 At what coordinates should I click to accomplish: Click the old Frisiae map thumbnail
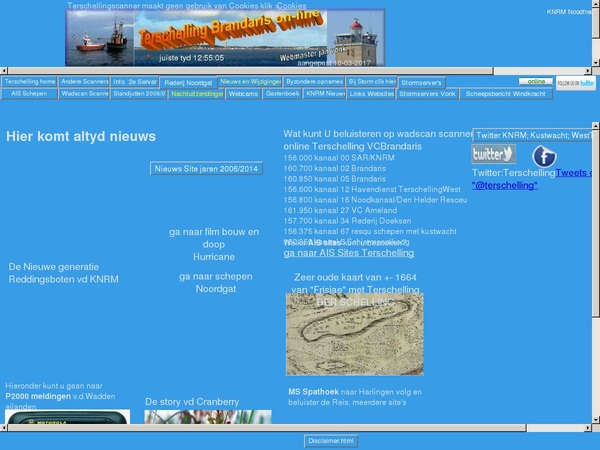click(355, 334)
